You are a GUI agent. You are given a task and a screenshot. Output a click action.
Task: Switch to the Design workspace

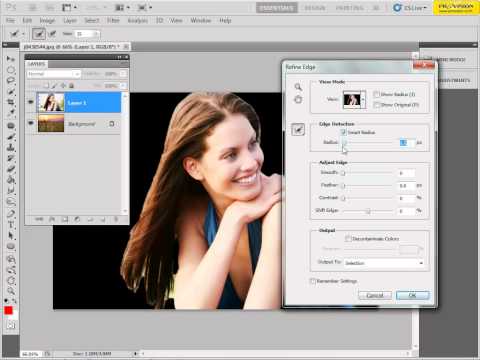315,7
